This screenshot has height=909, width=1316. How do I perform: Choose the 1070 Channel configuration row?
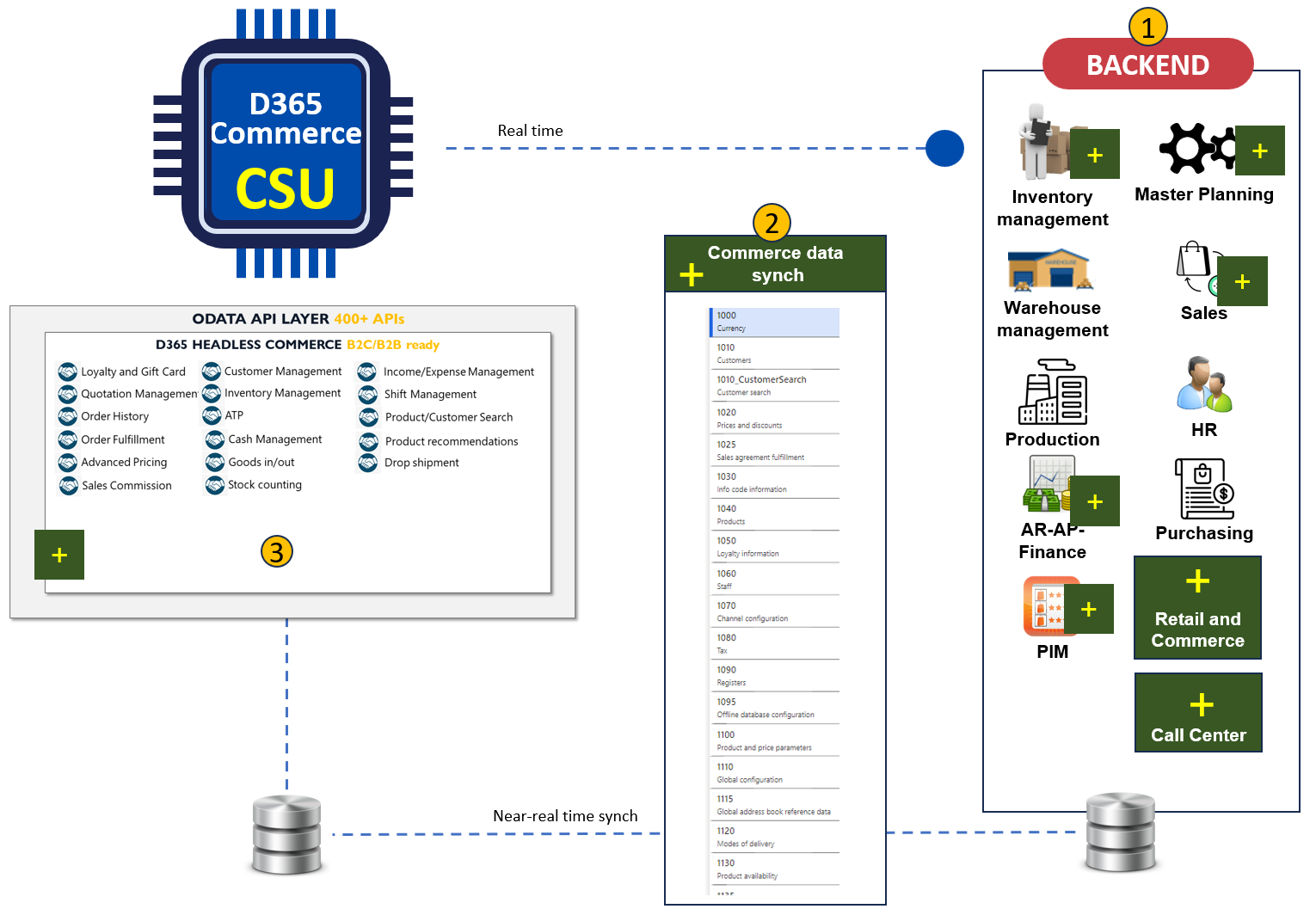pos(774,611)
